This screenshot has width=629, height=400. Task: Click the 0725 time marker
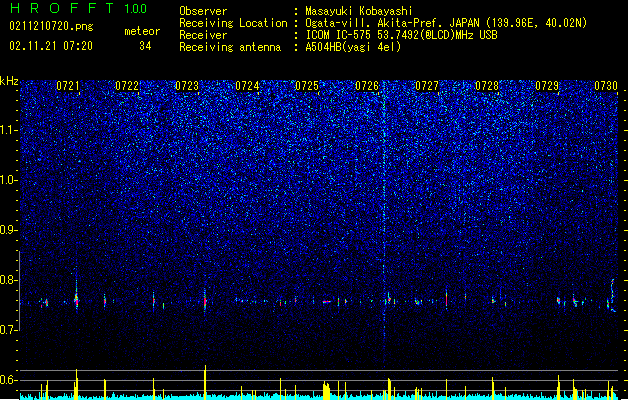pos(307,86)
